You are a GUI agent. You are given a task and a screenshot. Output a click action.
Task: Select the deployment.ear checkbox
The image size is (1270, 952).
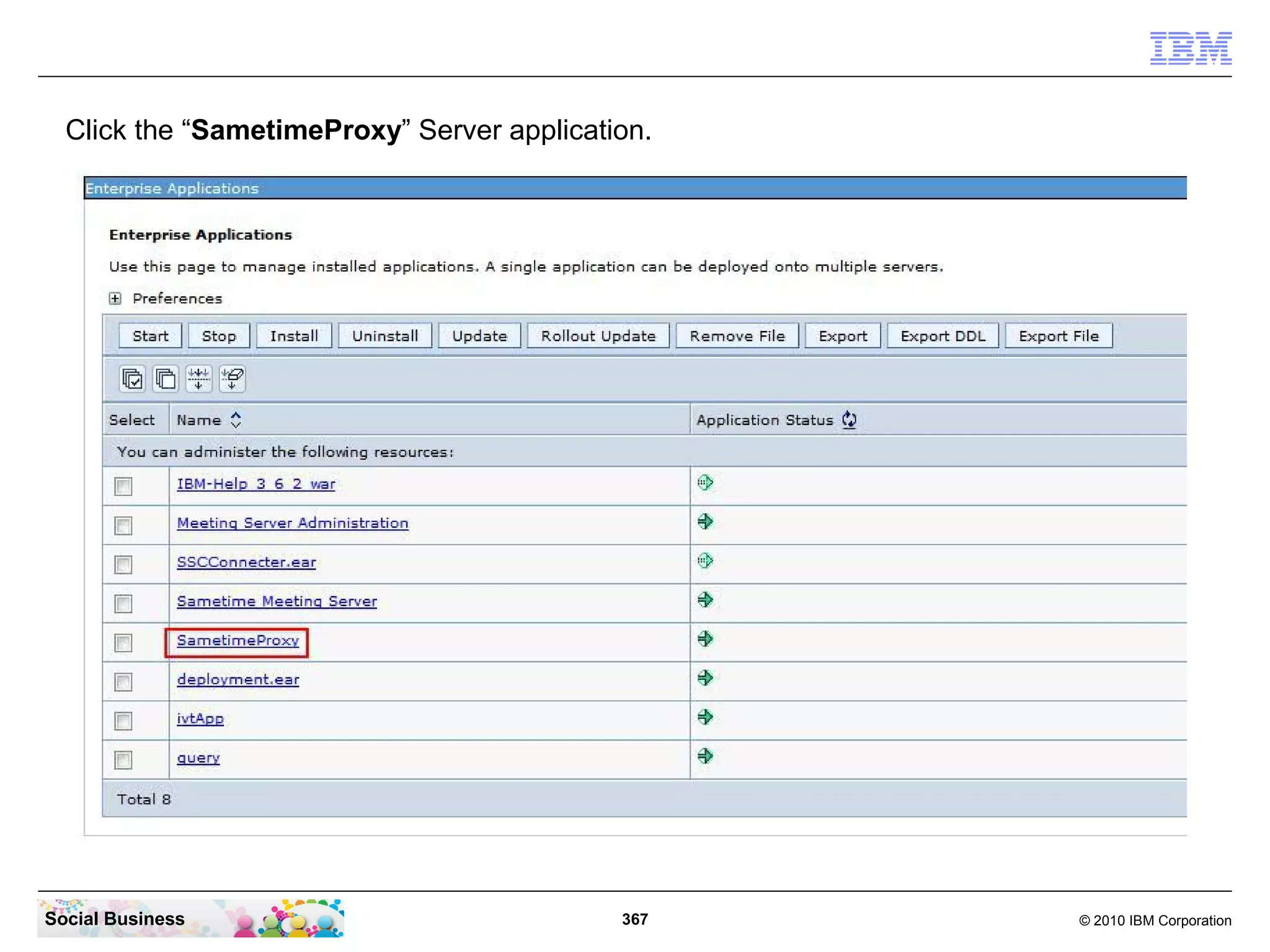click(123, 682)
